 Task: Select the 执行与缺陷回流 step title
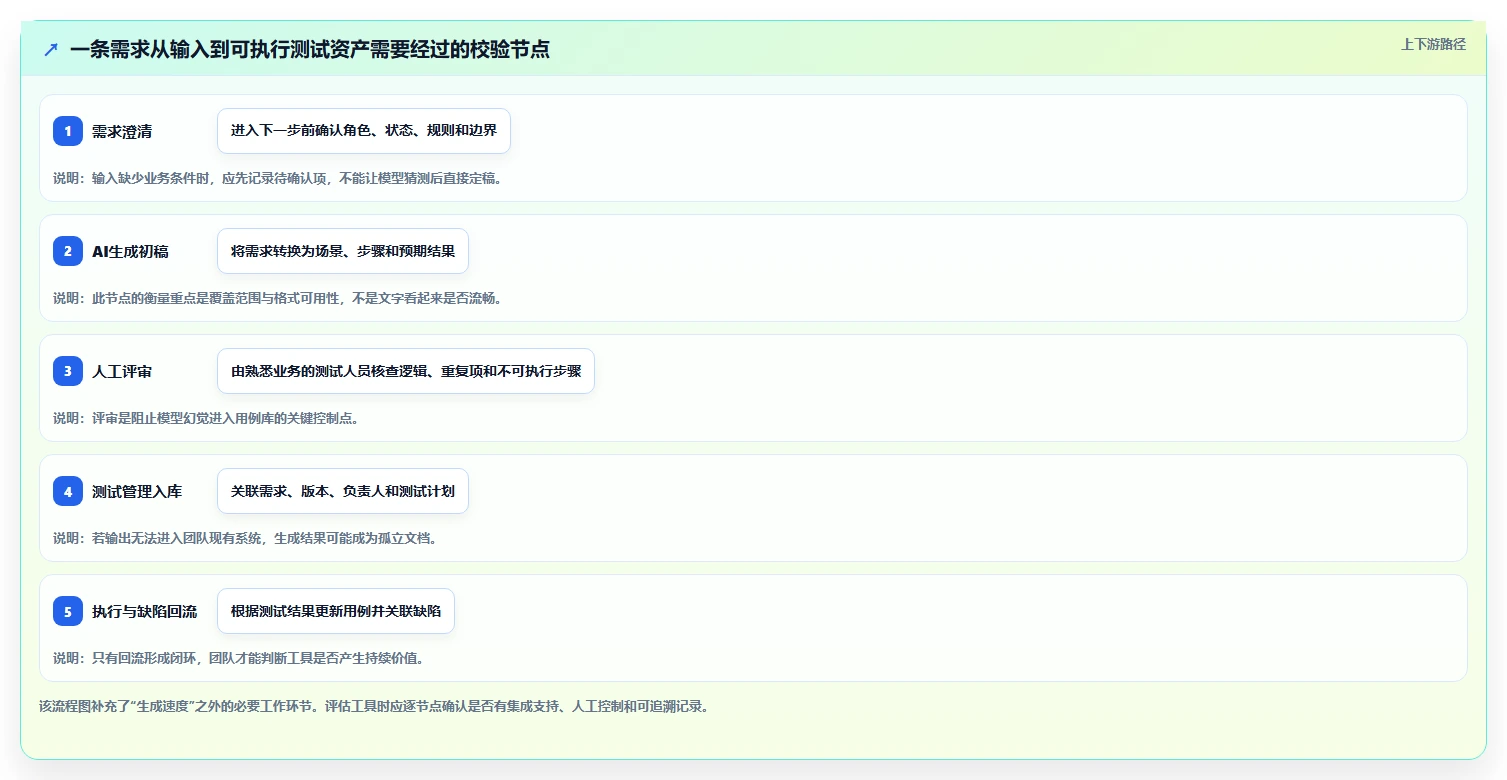[x=145, y=612]
